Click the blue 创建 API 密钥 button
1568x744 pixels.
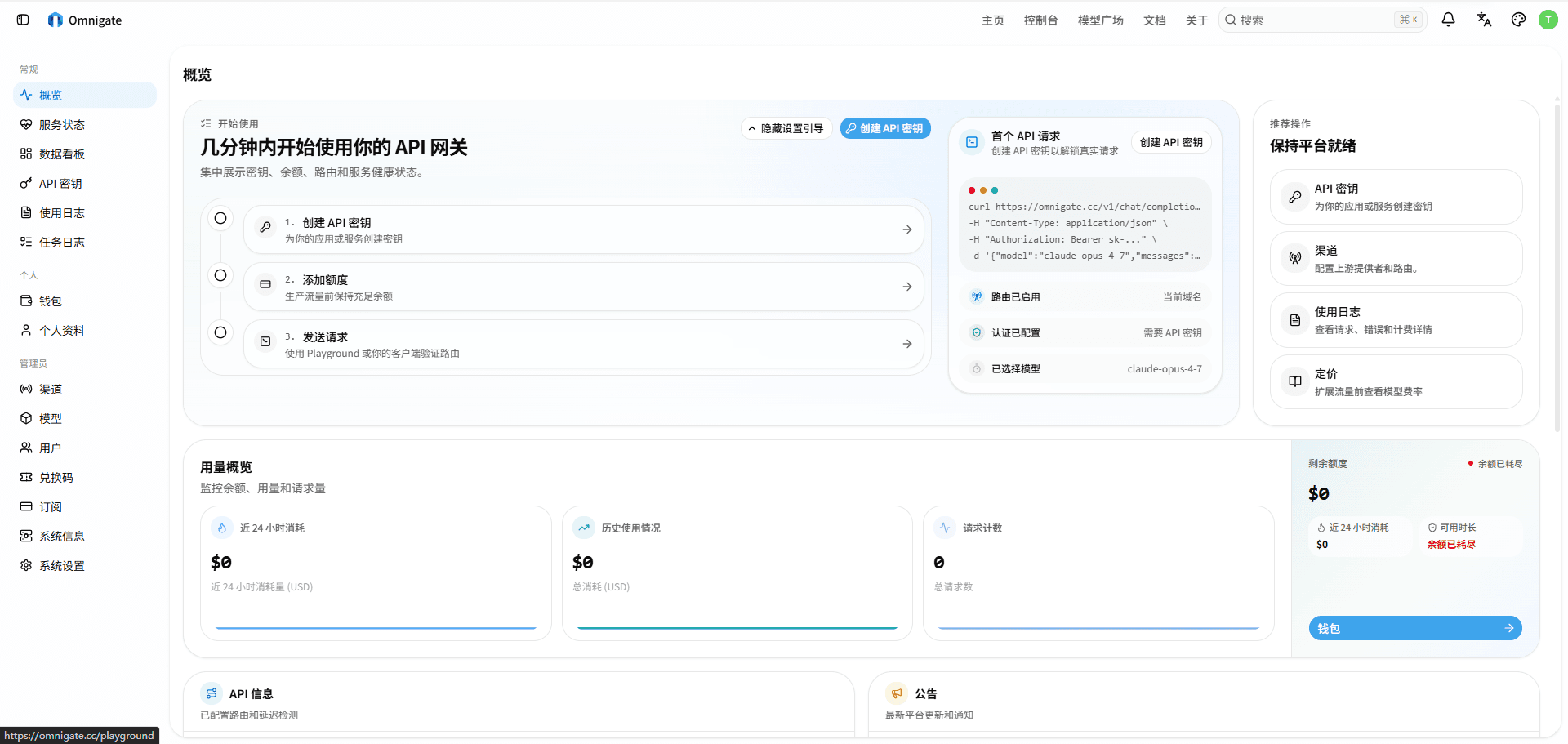[x=885, y=128]
